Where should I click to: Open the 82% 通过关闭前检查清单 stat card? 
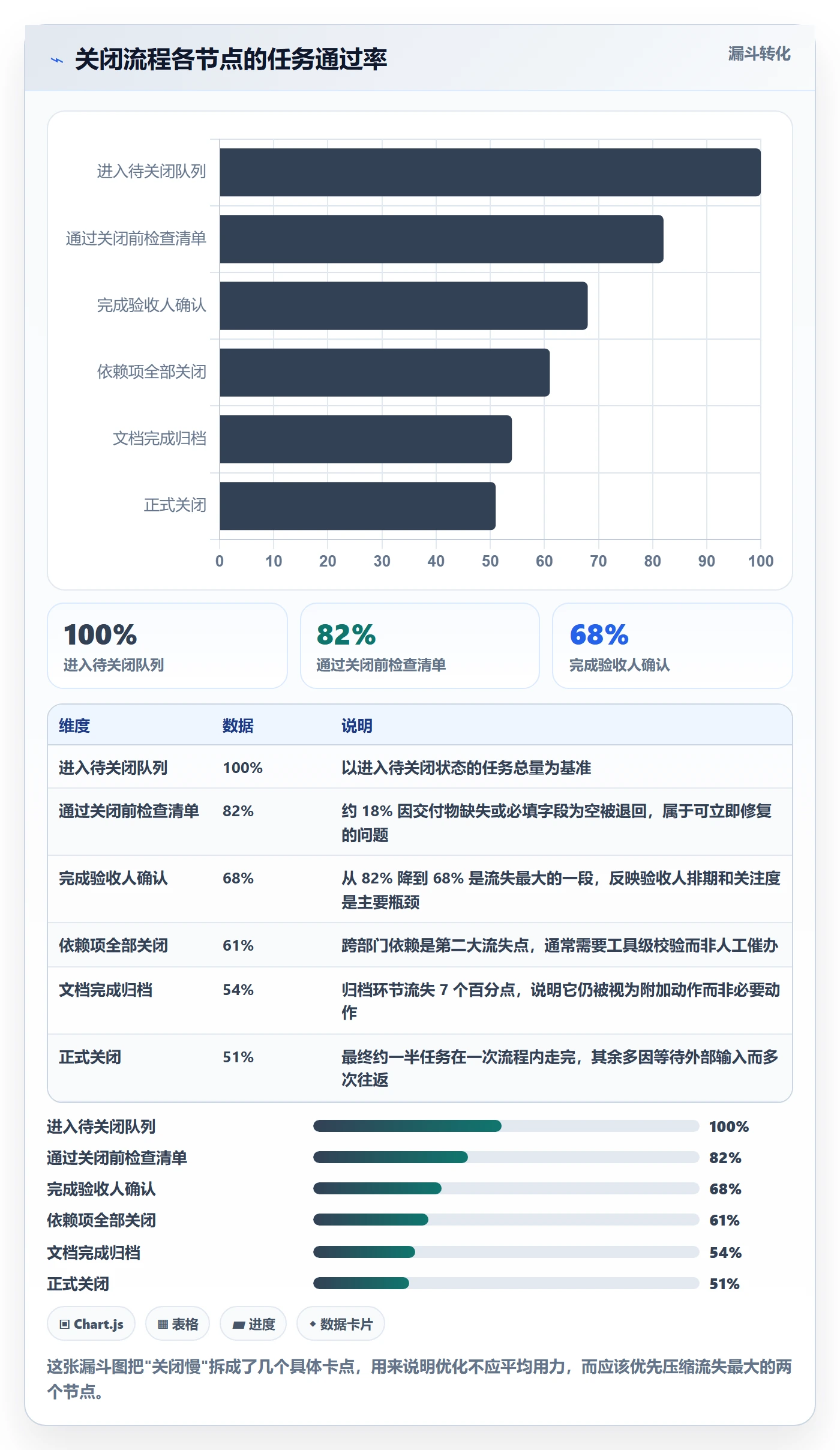420,646
